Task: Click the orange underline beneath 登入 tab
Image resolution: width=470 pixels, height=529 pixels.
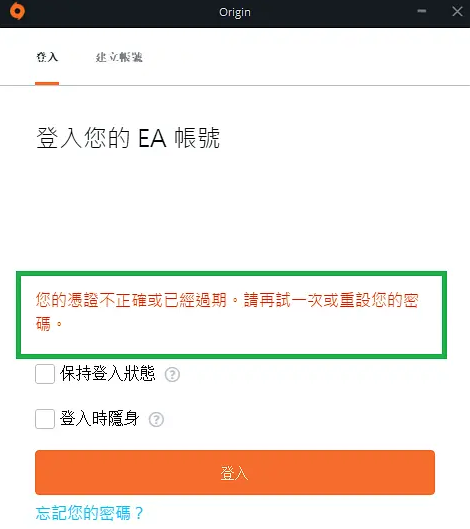Action: (47, 83)
